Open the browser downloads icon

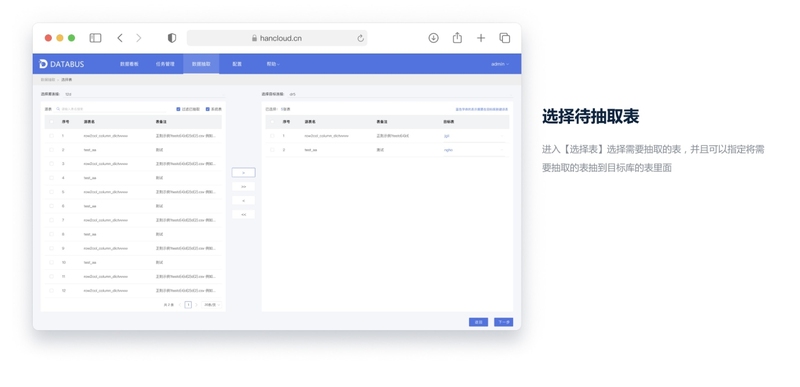[433, 38]
